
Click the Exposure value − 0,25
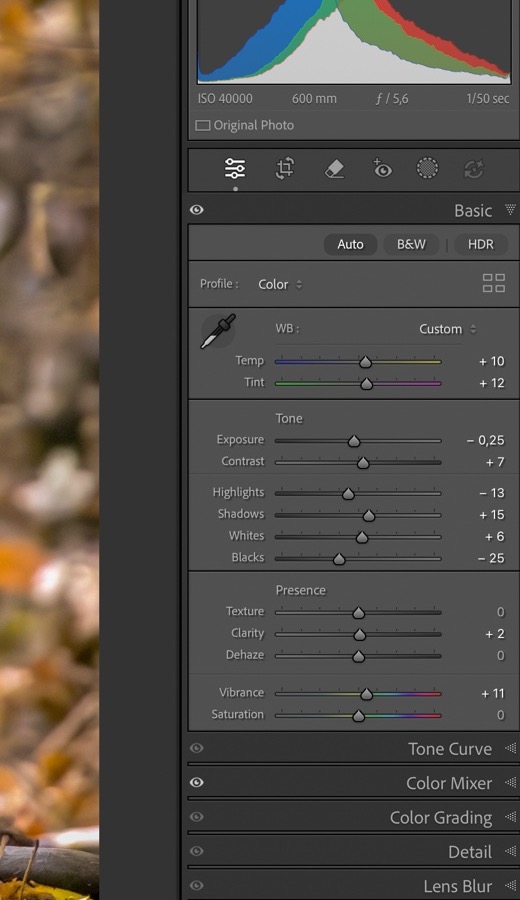point(486,440)
